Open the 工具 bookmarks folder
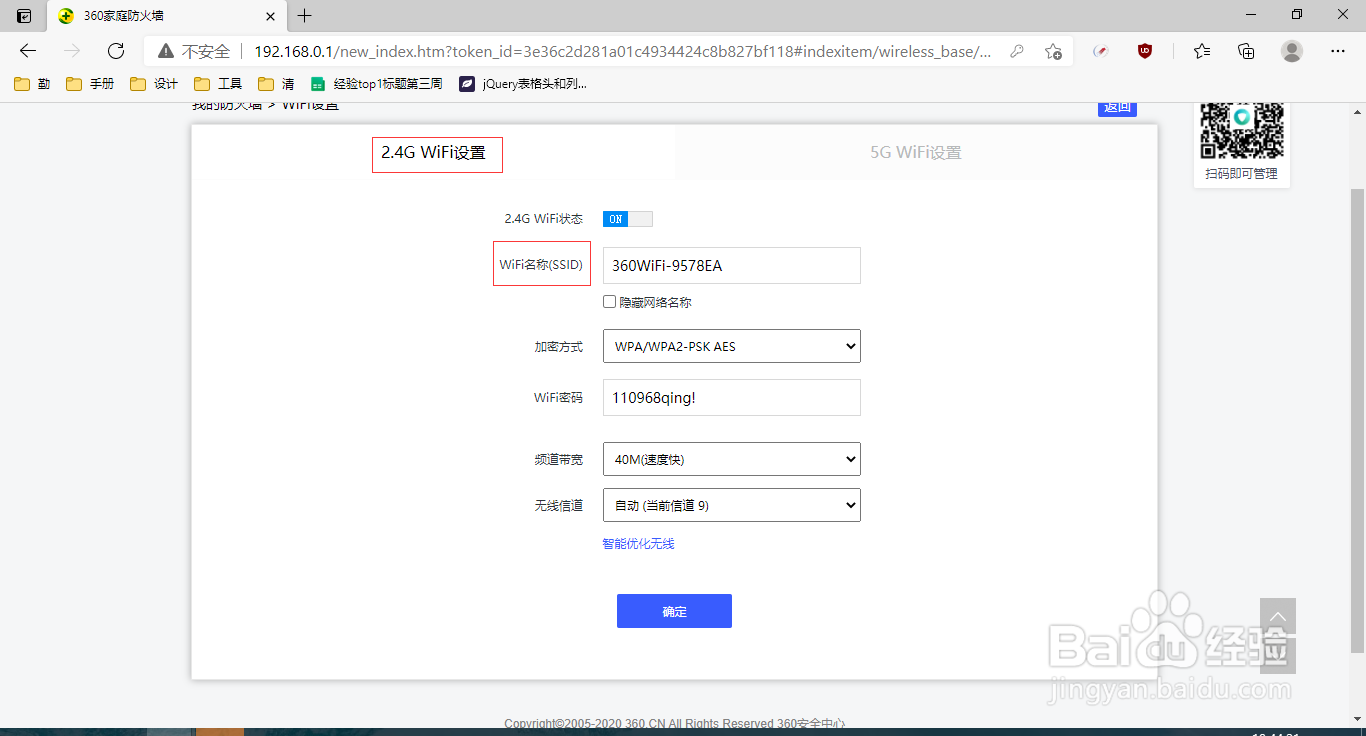This screenshot has width=1366, height=736. tap(218, 84)
